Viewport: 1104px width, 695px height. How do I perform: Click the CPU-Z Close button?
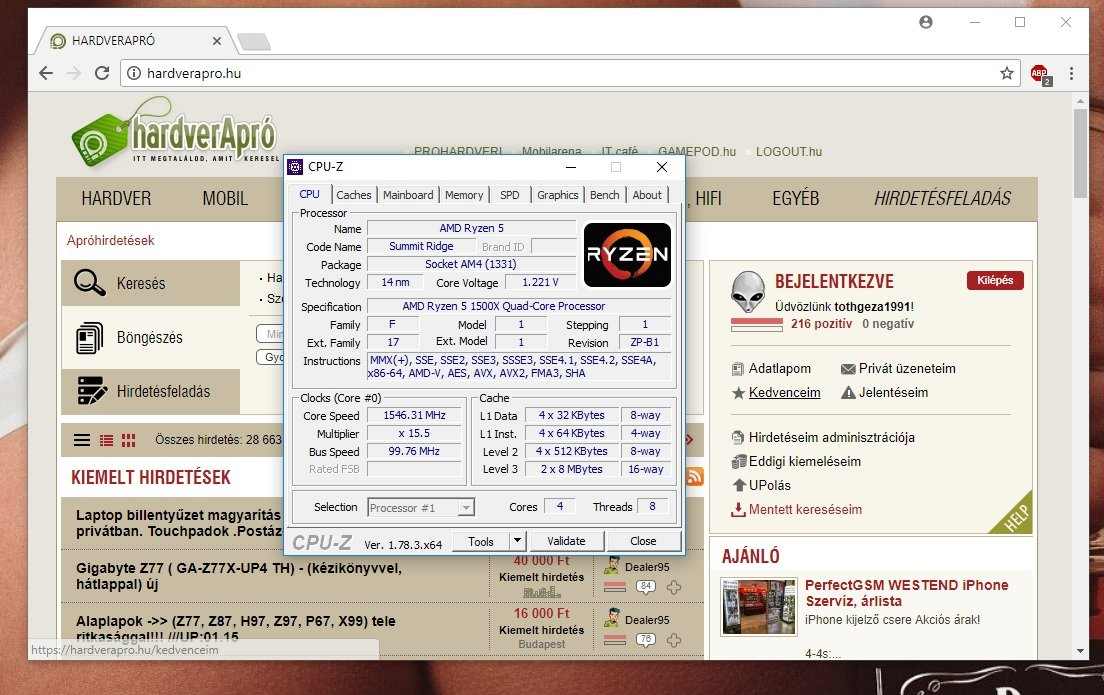pos(643,541)
